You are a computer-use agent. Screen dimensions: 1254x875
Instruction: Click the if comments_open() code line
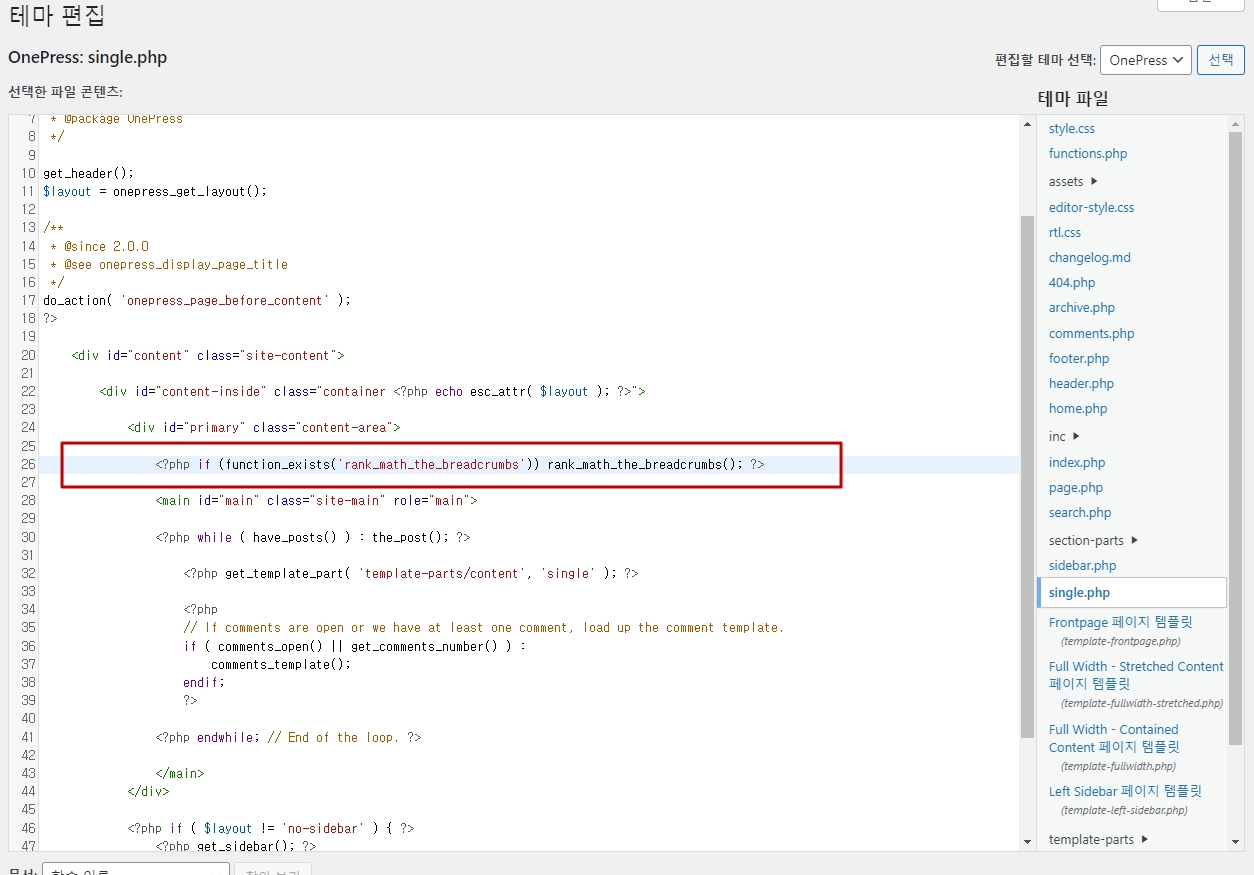pyautogui.click(x=354, y=646)
